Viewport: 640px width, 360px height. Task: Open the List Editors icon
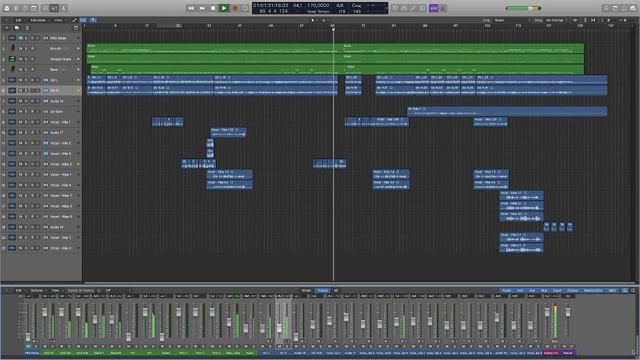[x=606, y=8]
